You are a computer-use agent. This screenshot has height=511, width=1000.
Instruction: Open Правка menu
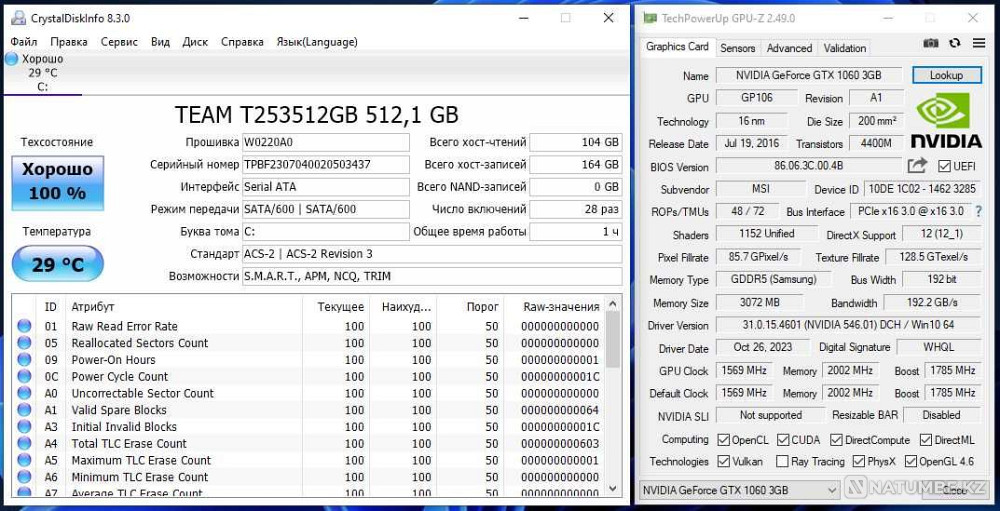pyautogui.click(x=69, y=41)
